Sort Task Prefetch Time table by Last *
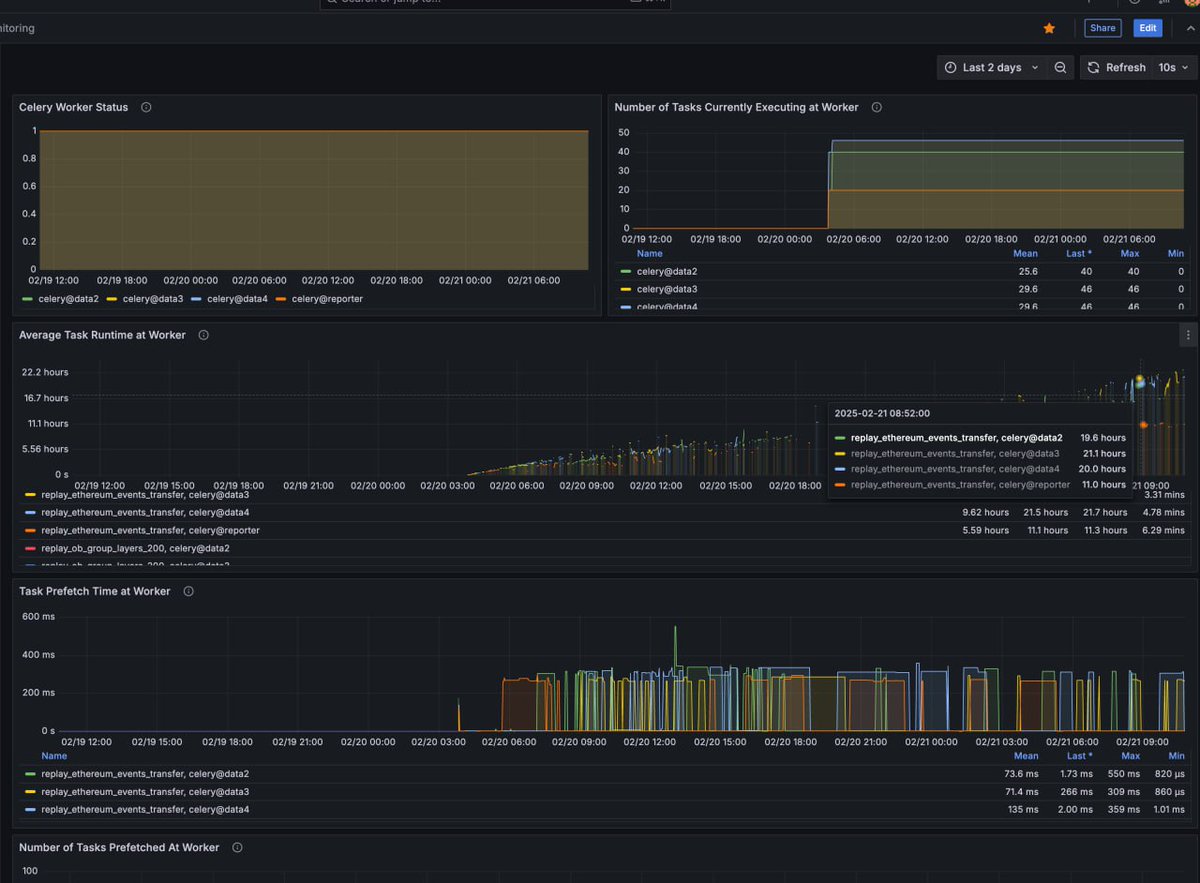Image resolution: width=1200 pixels, height=883 pixels. (x=1079, y=756)
